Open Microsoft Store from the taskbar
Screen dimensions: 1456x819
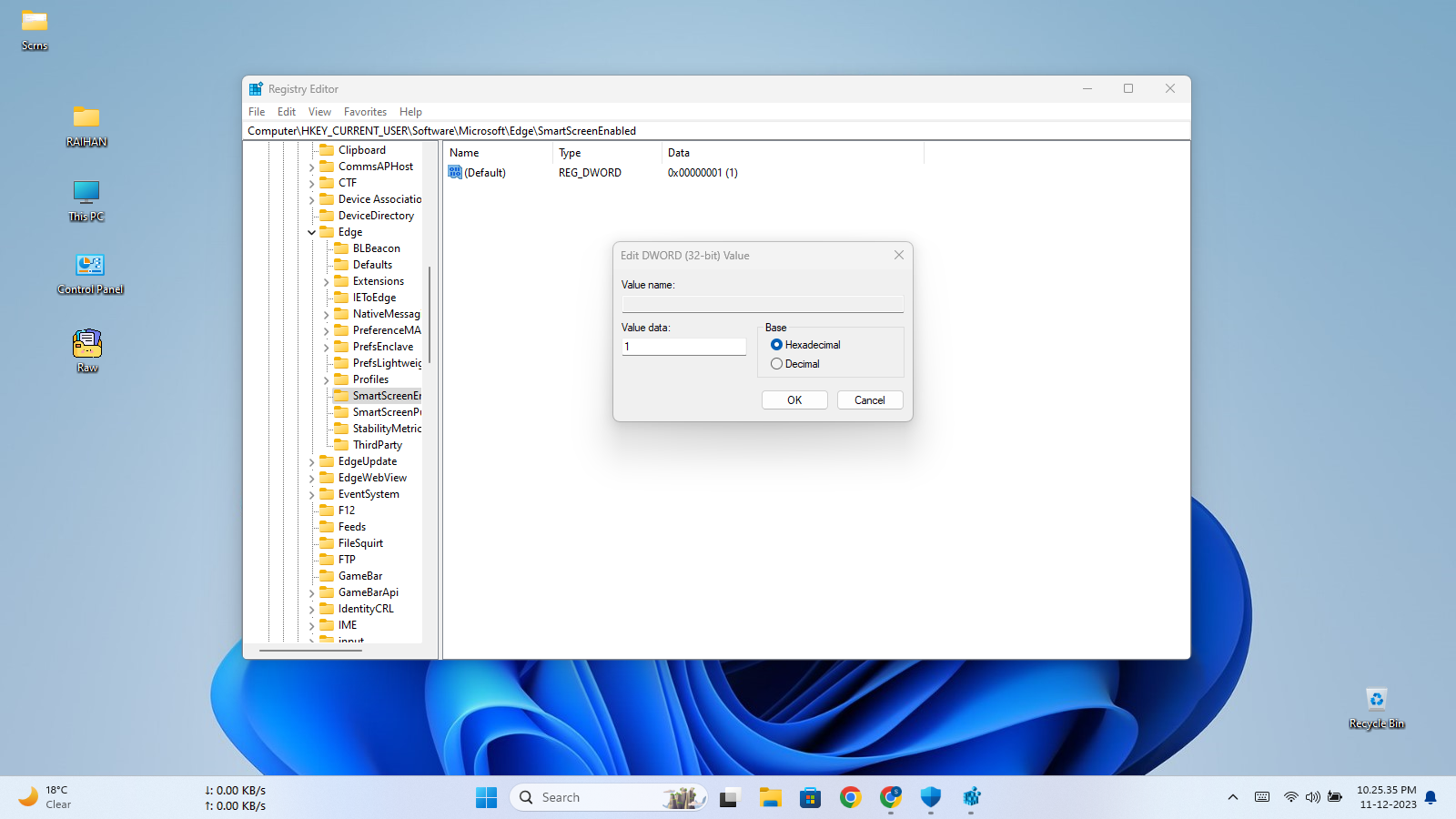click(x=810, y=798)
